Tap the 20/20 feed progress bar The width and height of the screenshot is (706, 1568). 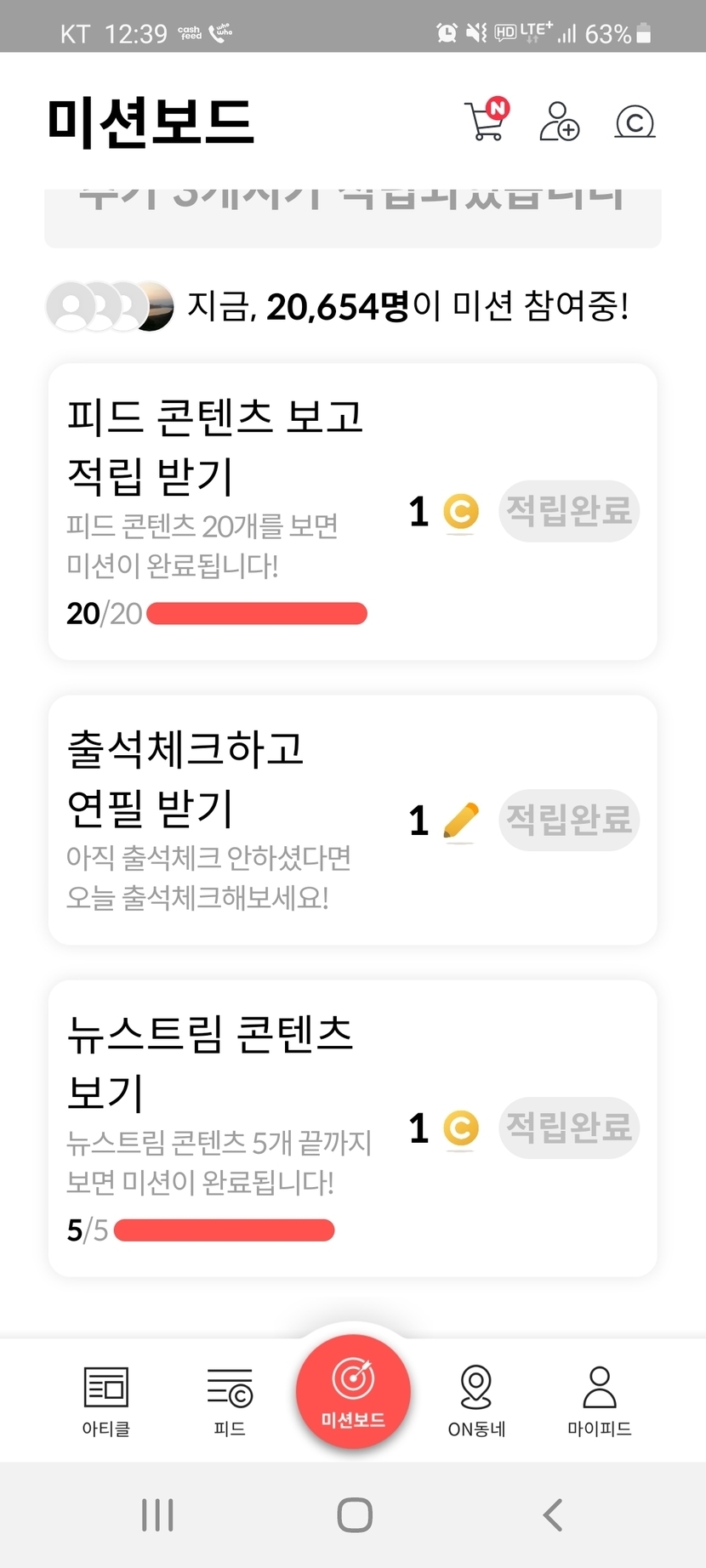coord(257,614)
